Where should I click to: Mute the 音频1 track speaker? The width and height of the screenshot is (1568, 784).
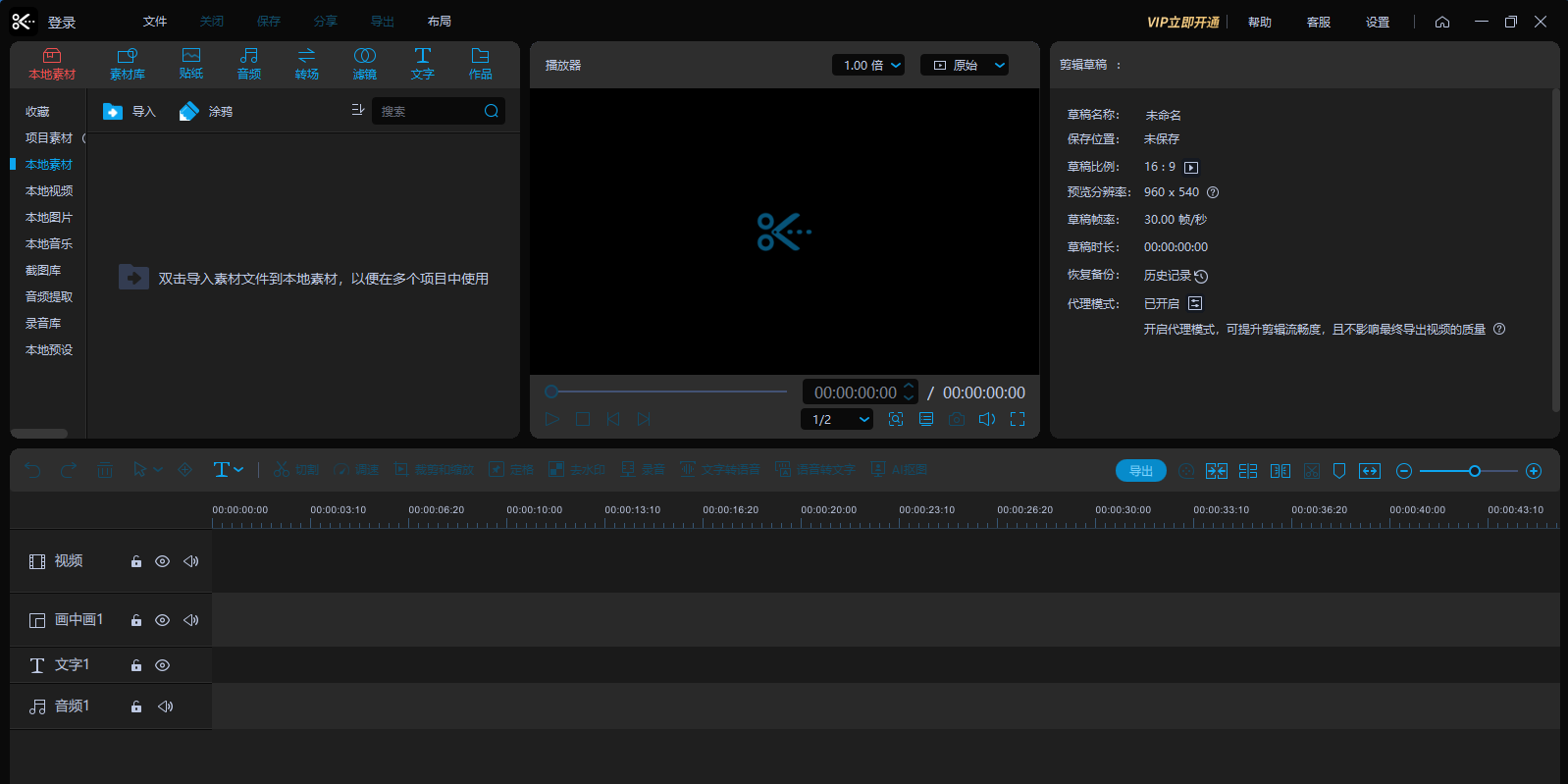165,706
